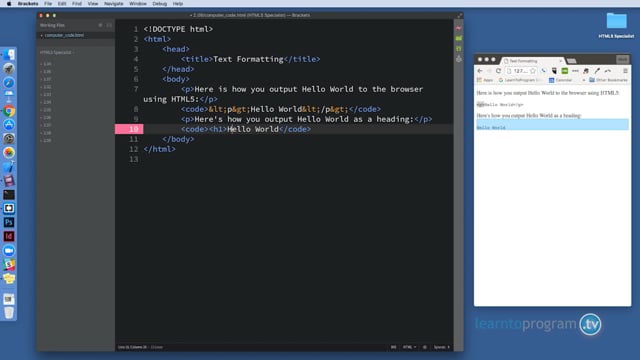Open the Navigate menu
640x360 pixels.
(113, 4)
